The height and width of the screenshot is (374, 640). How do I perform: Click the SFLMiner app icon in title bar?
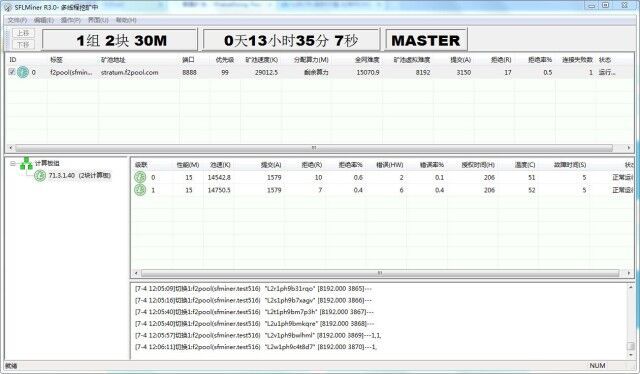(x=8, y=7)
